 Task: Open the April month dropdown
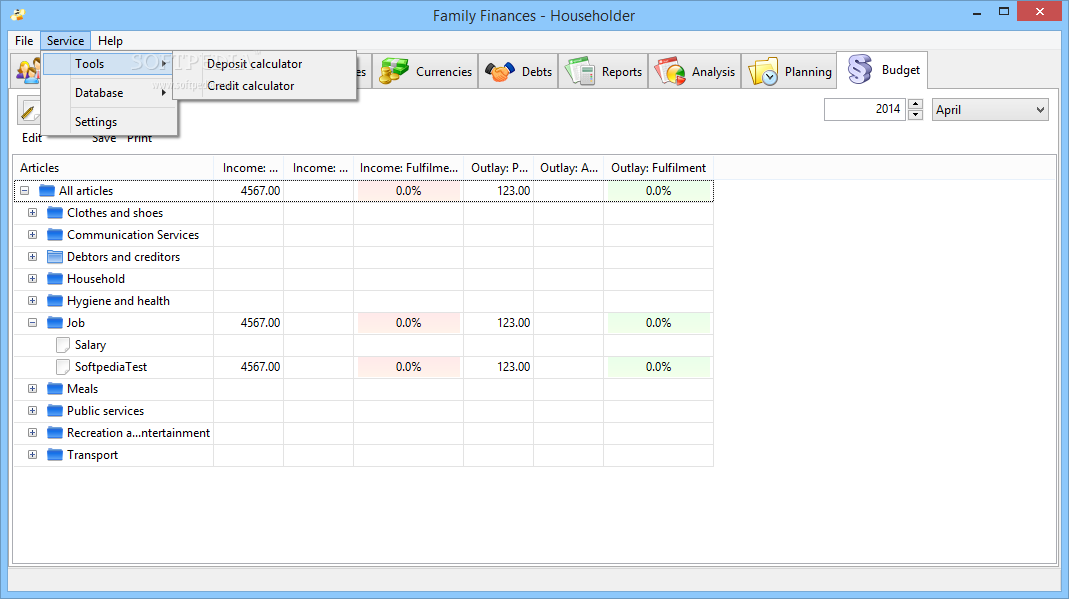tap(990, 110)
